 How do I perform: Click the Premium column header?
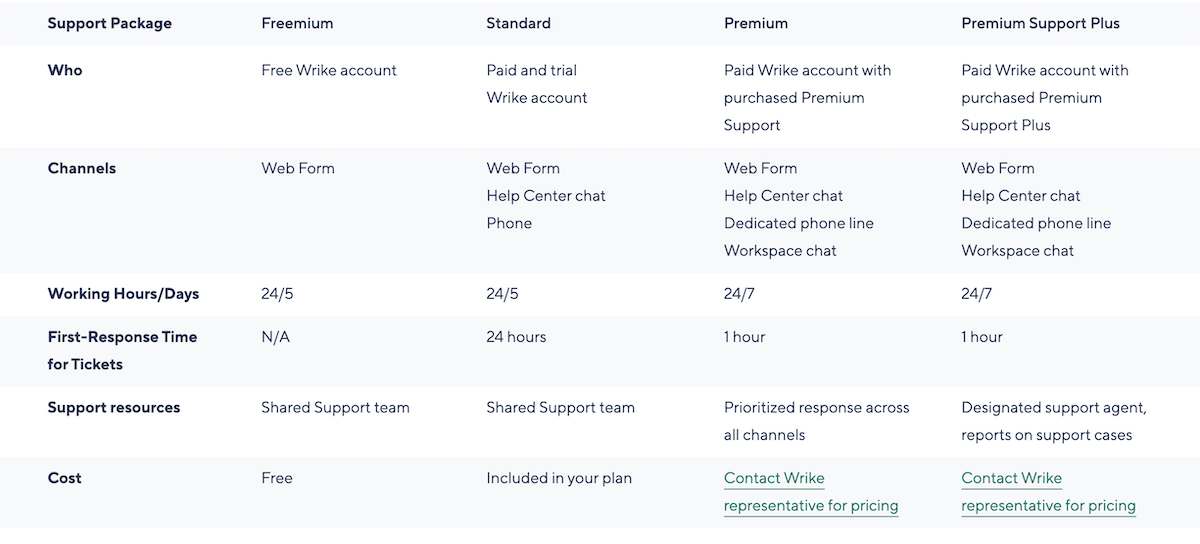pos(755,23)
